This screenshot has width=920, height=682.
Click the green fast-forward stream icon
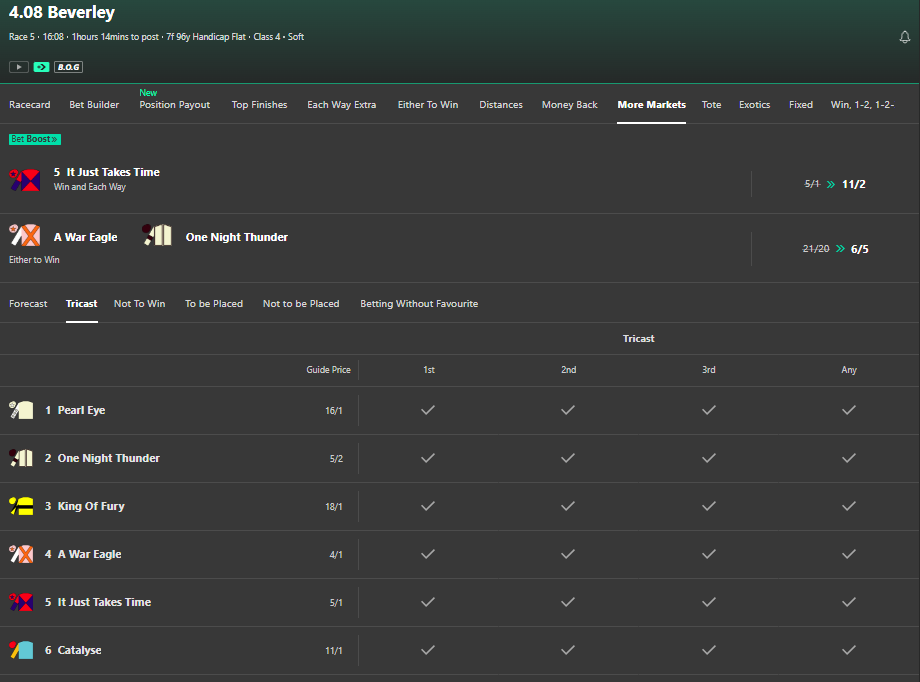pyautogui.click(x=39, y=67)
